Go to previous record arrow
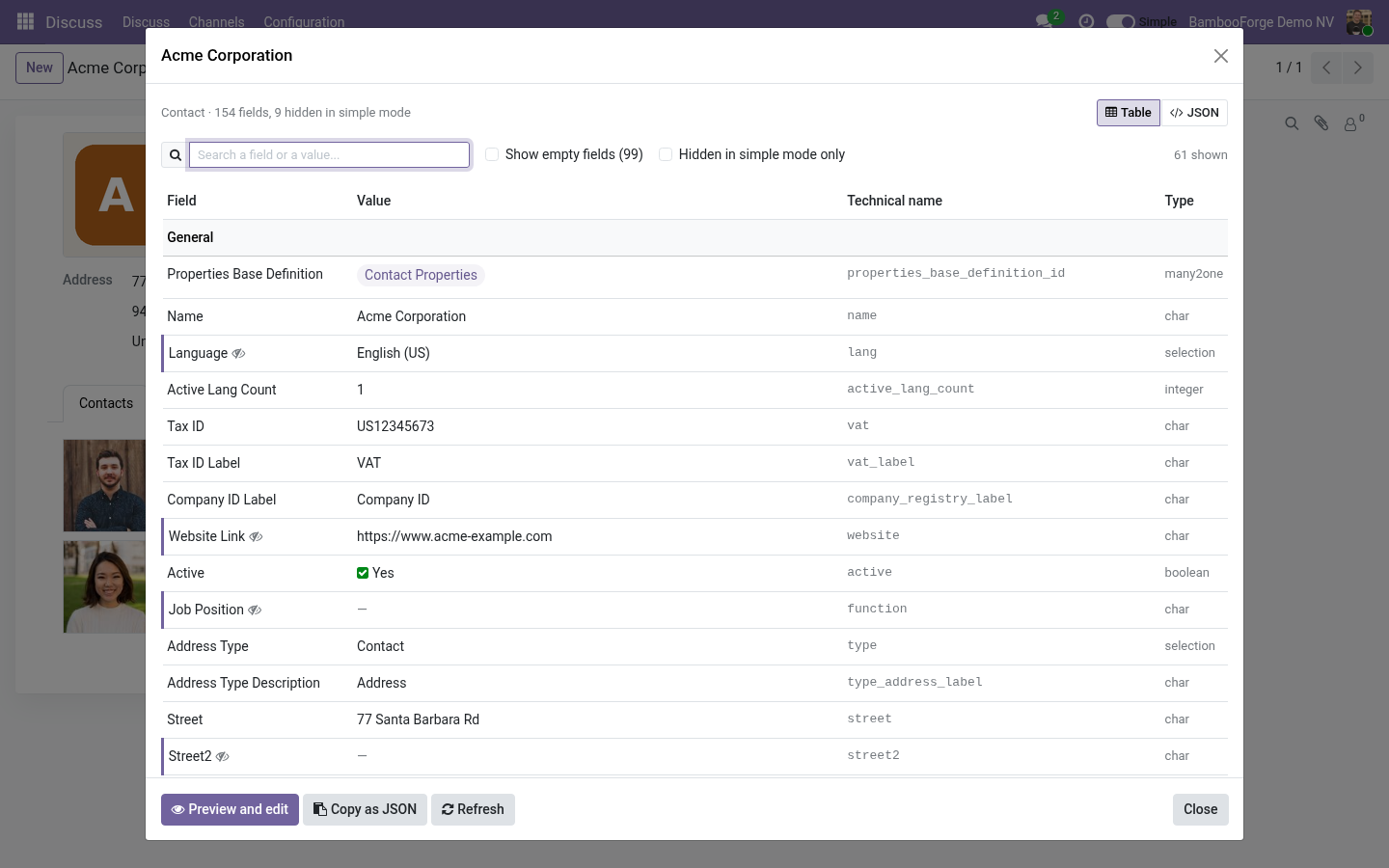The width and height of the screenshot is (1389, 868). [x=1326, y=68]
